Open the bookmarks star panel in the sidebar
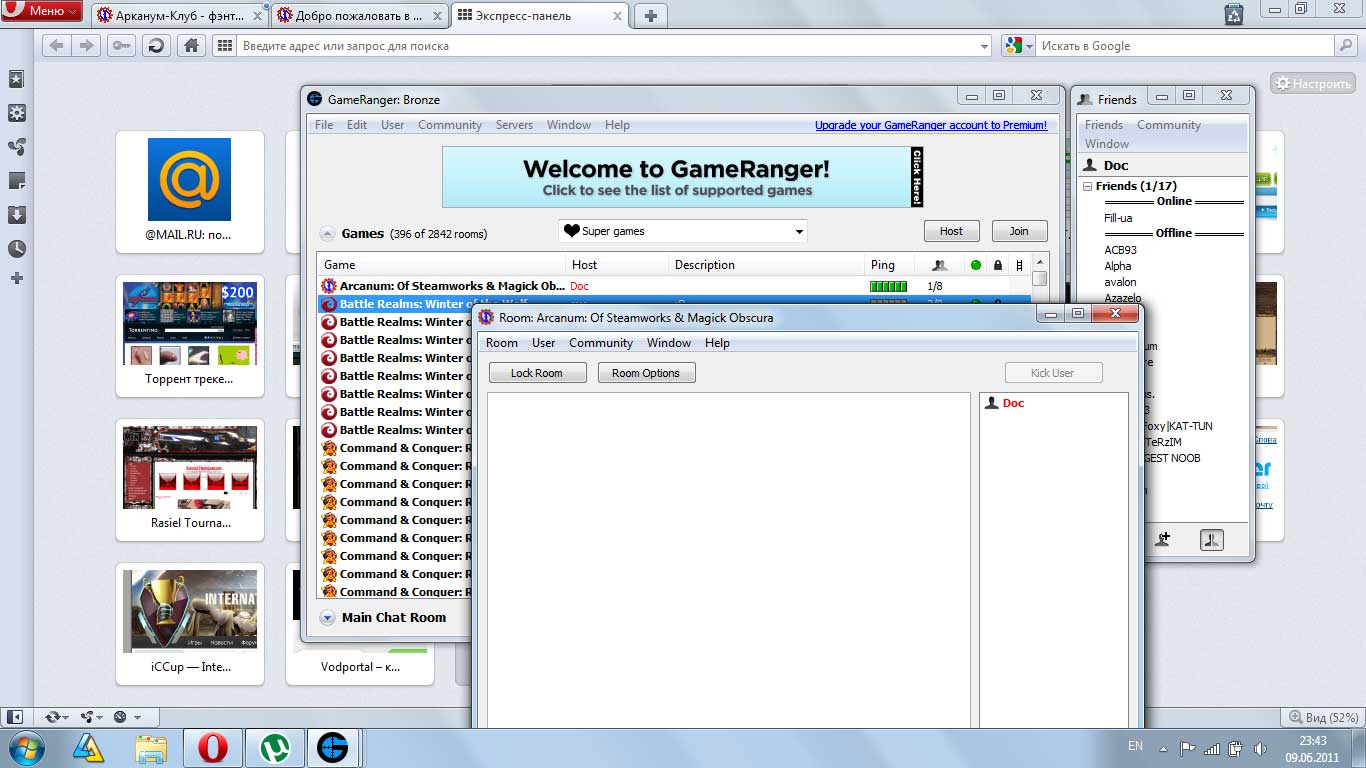This screenshot has height=768, width=1366. tap(16, 79)
